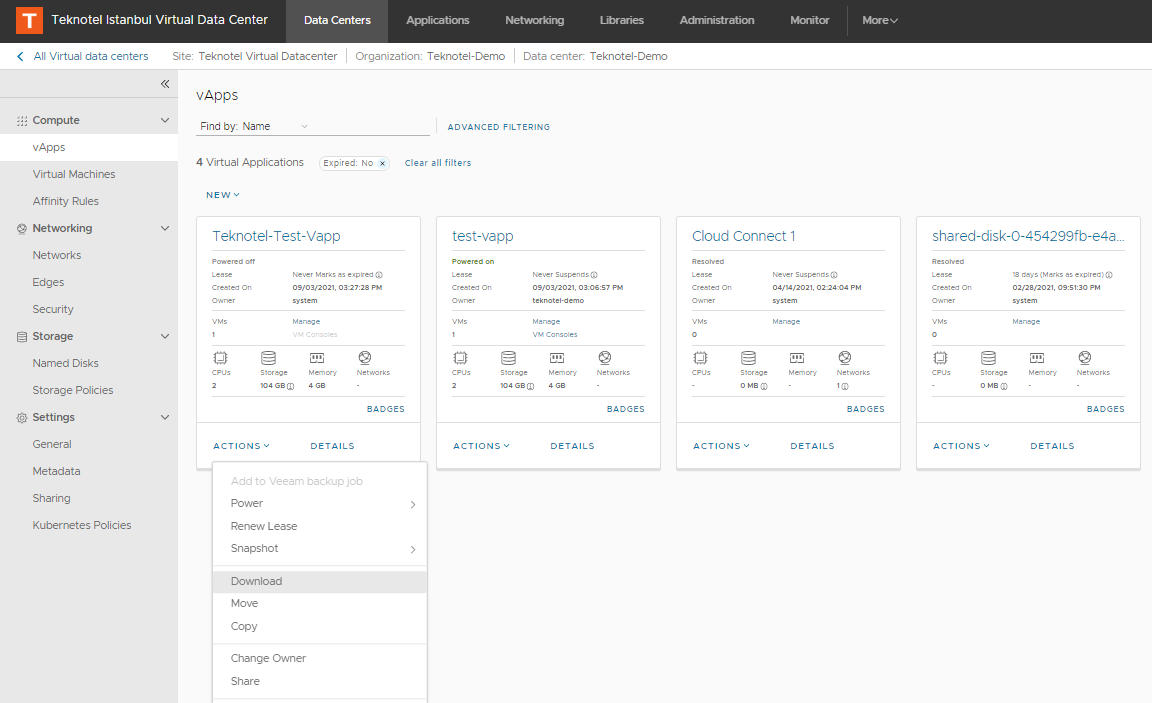Click the Storage icon on Teknotel-Test-Vapp card
Image resolution: width=1152 pixels, height=703 pixels.
point(268,358)
